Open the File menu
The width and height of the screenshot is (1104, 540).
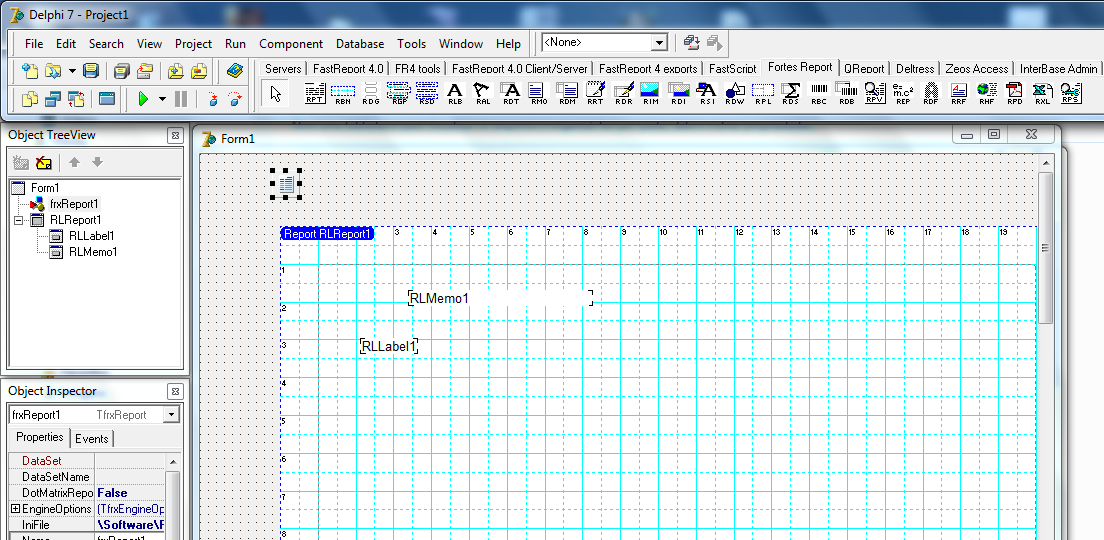coord(34,44)
